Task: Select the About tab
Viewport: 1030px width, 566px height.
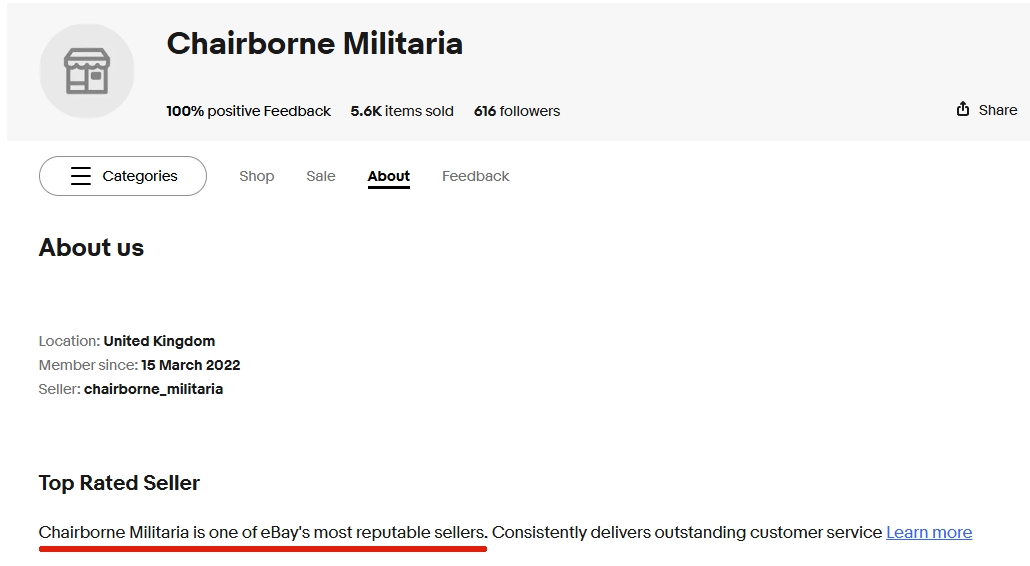Action: [x=388, y=176]
